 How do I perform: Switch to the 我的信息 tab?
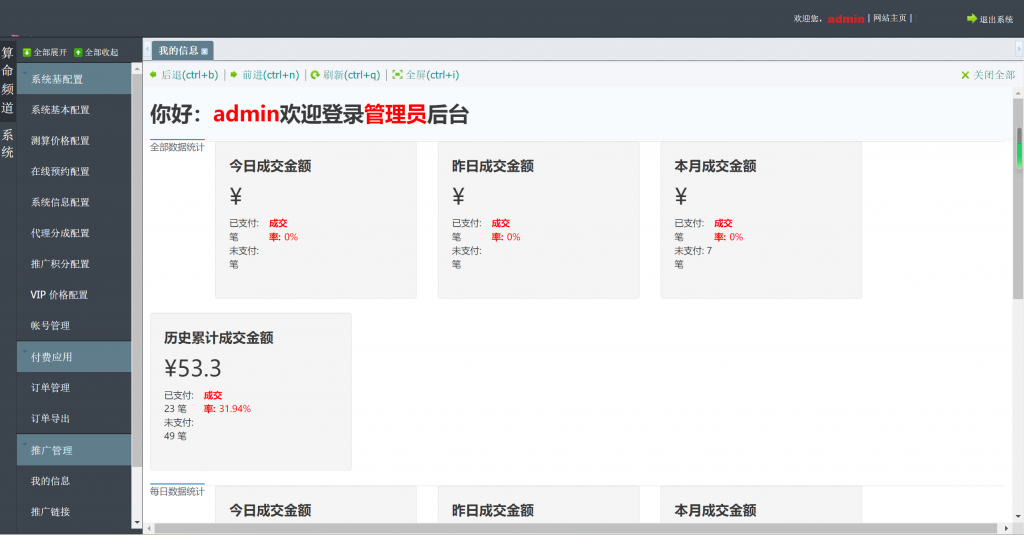pyautogui.click(x=178, y=51)
